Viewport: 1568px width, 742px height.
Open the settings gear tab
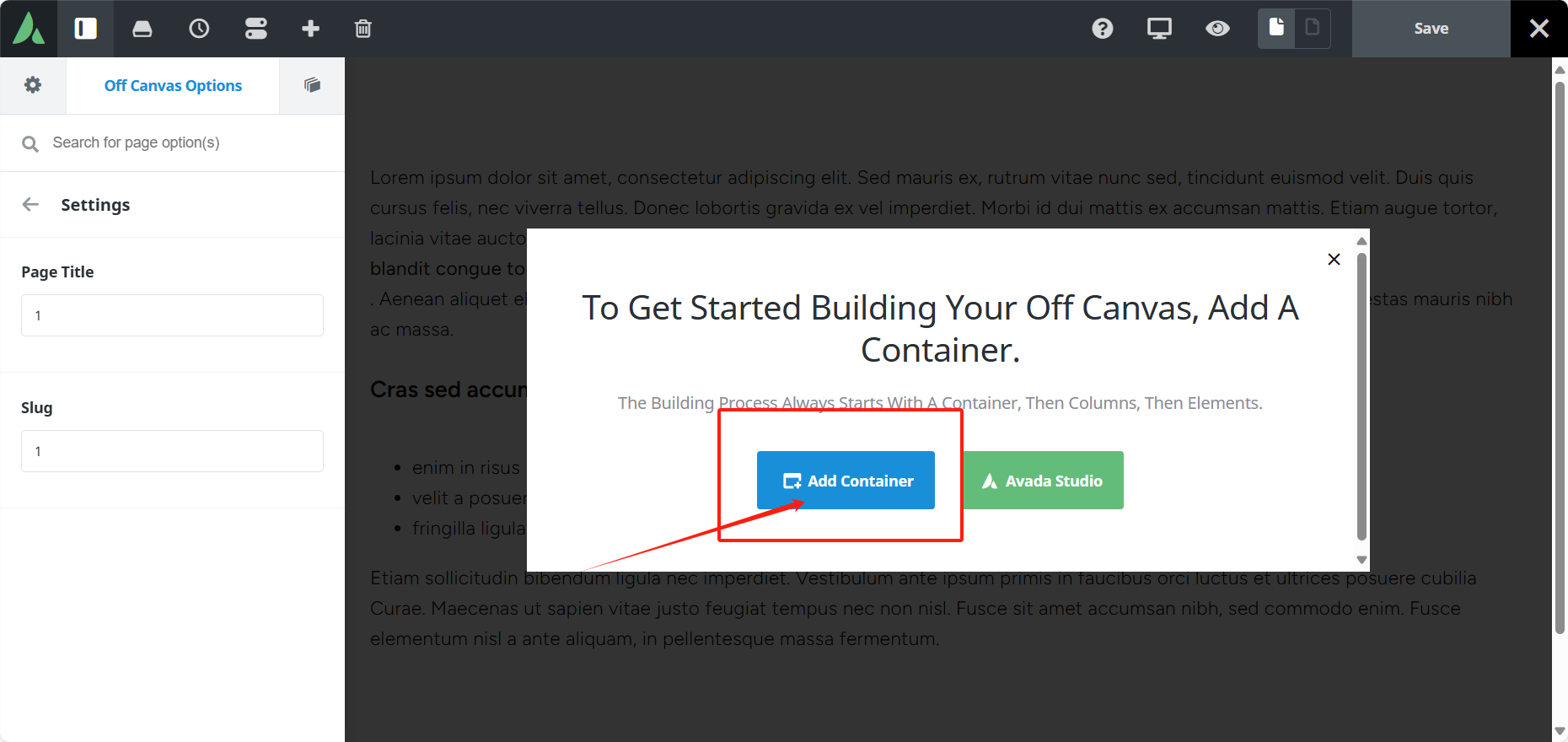coord(33,85)
